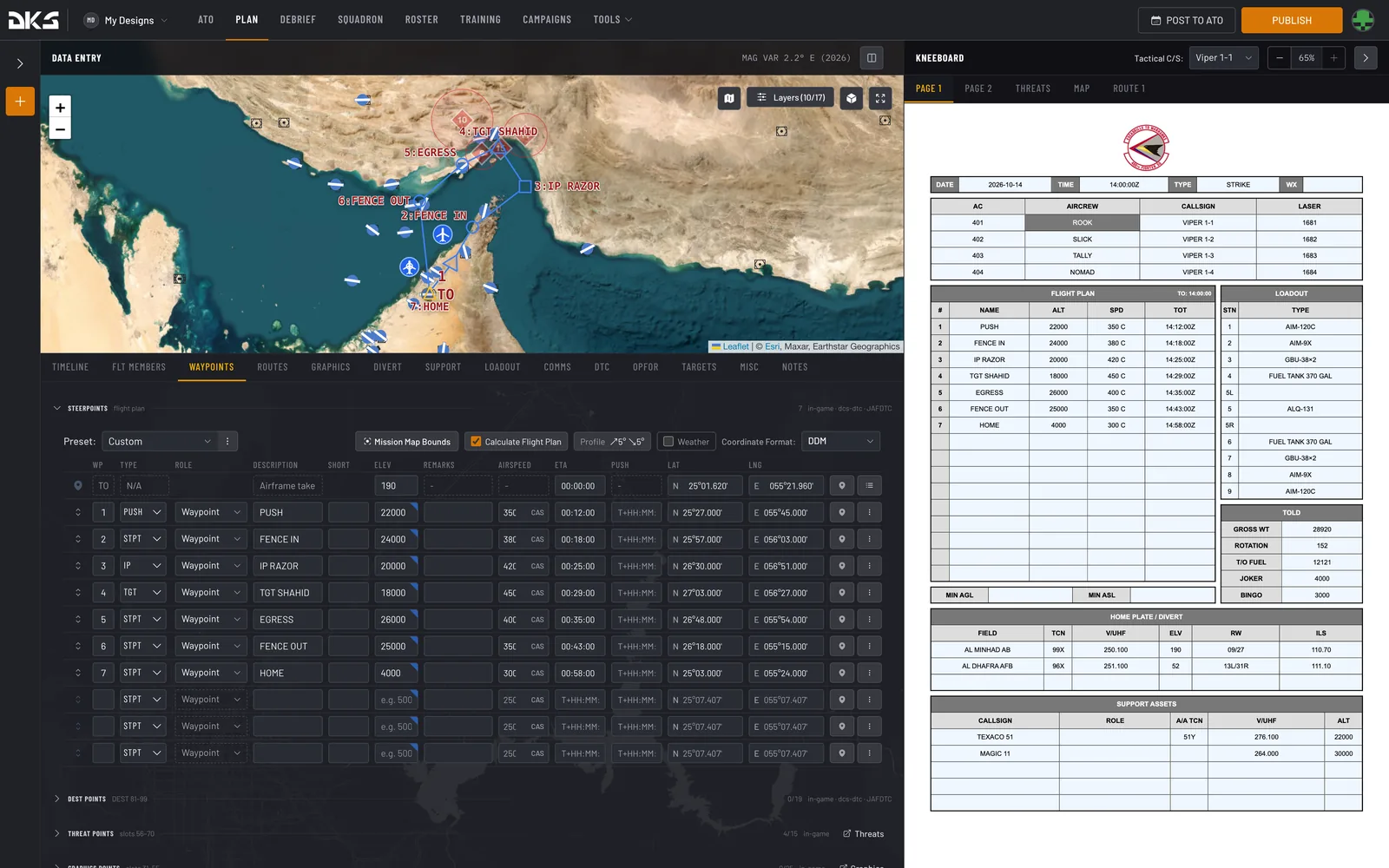1389x868 pixels.
Task: Zoom in on the map
Action: (x=60, y=108)
